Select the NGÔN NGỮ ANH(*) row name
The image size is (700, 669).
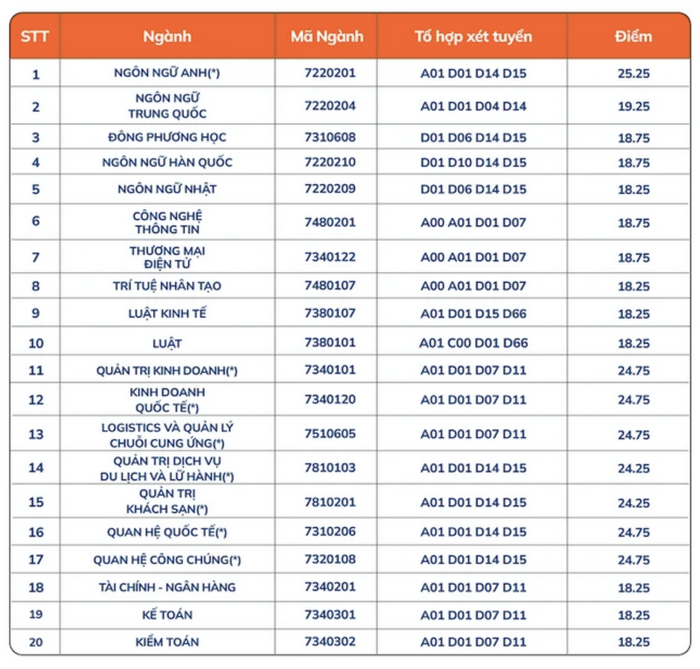pyautogui.click(x=167, y=73)
